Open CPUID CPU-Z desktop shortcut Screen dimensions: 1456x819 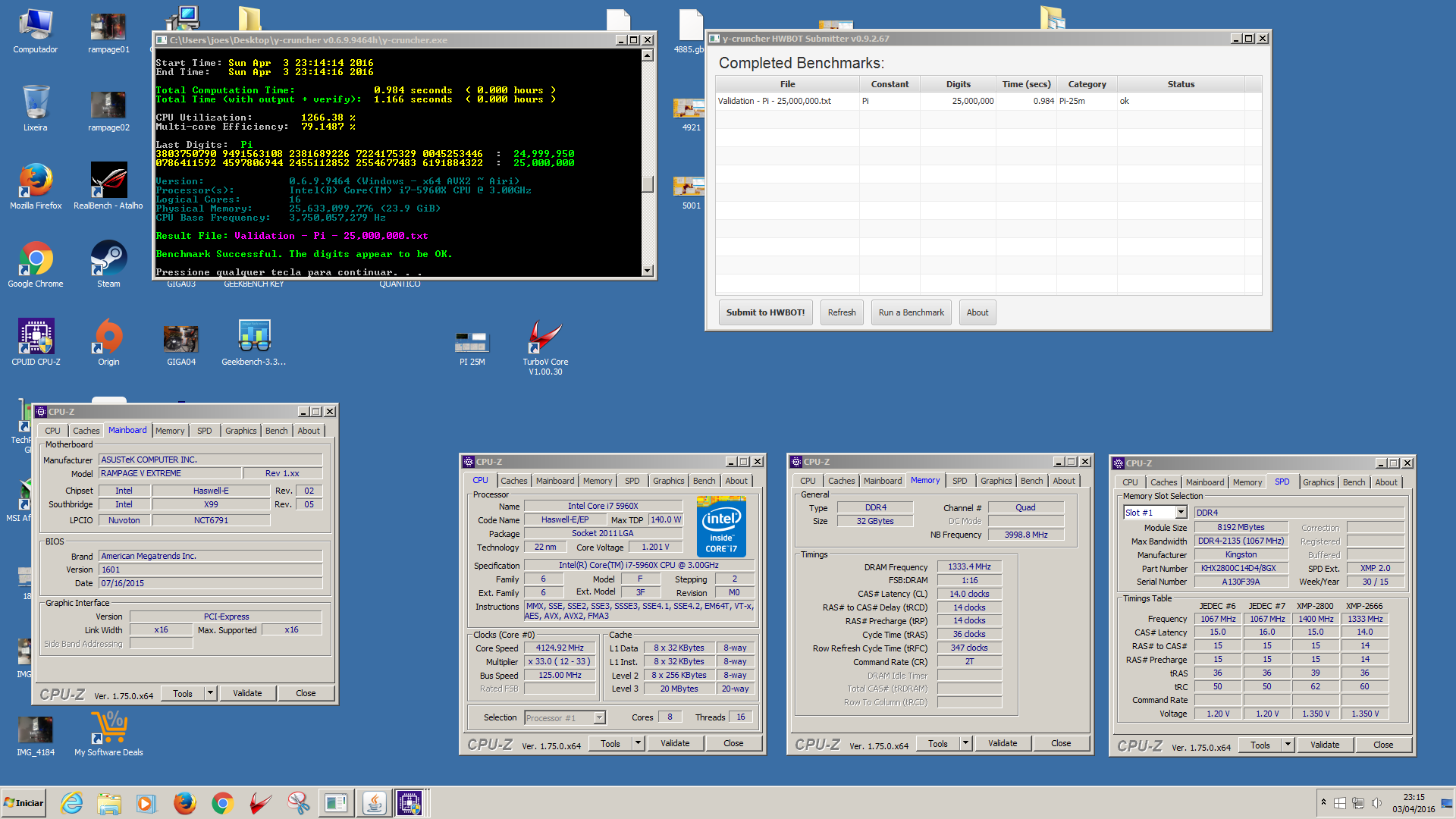point(36,343)
